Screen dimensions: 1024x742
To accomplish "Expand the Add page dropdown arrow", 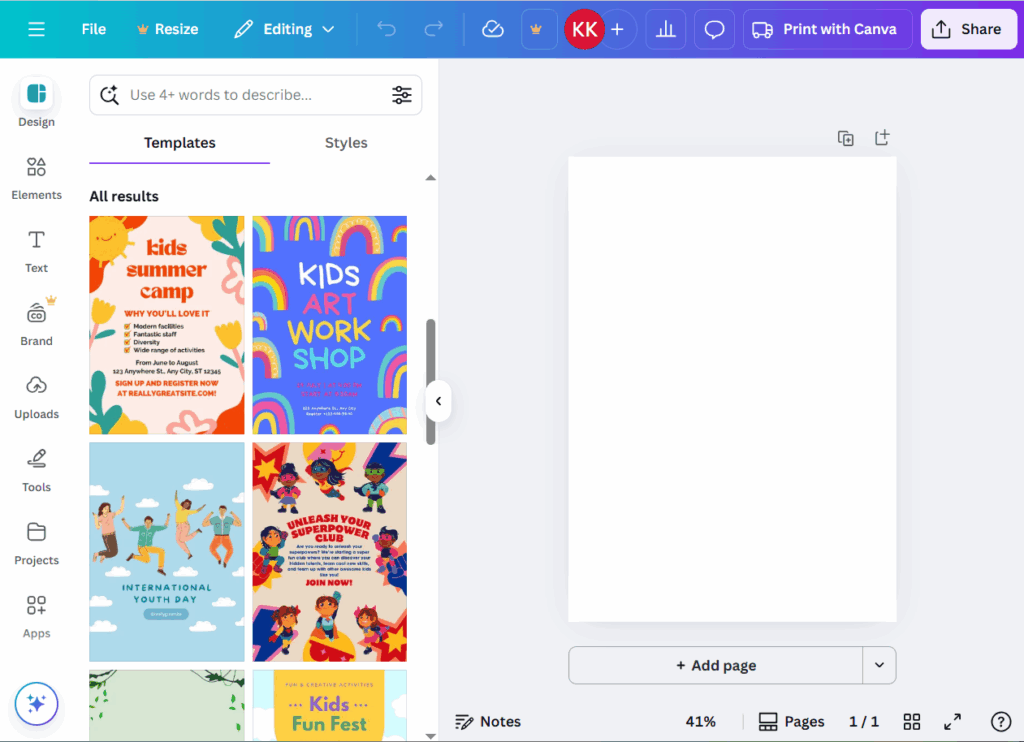I will point(879,665).
